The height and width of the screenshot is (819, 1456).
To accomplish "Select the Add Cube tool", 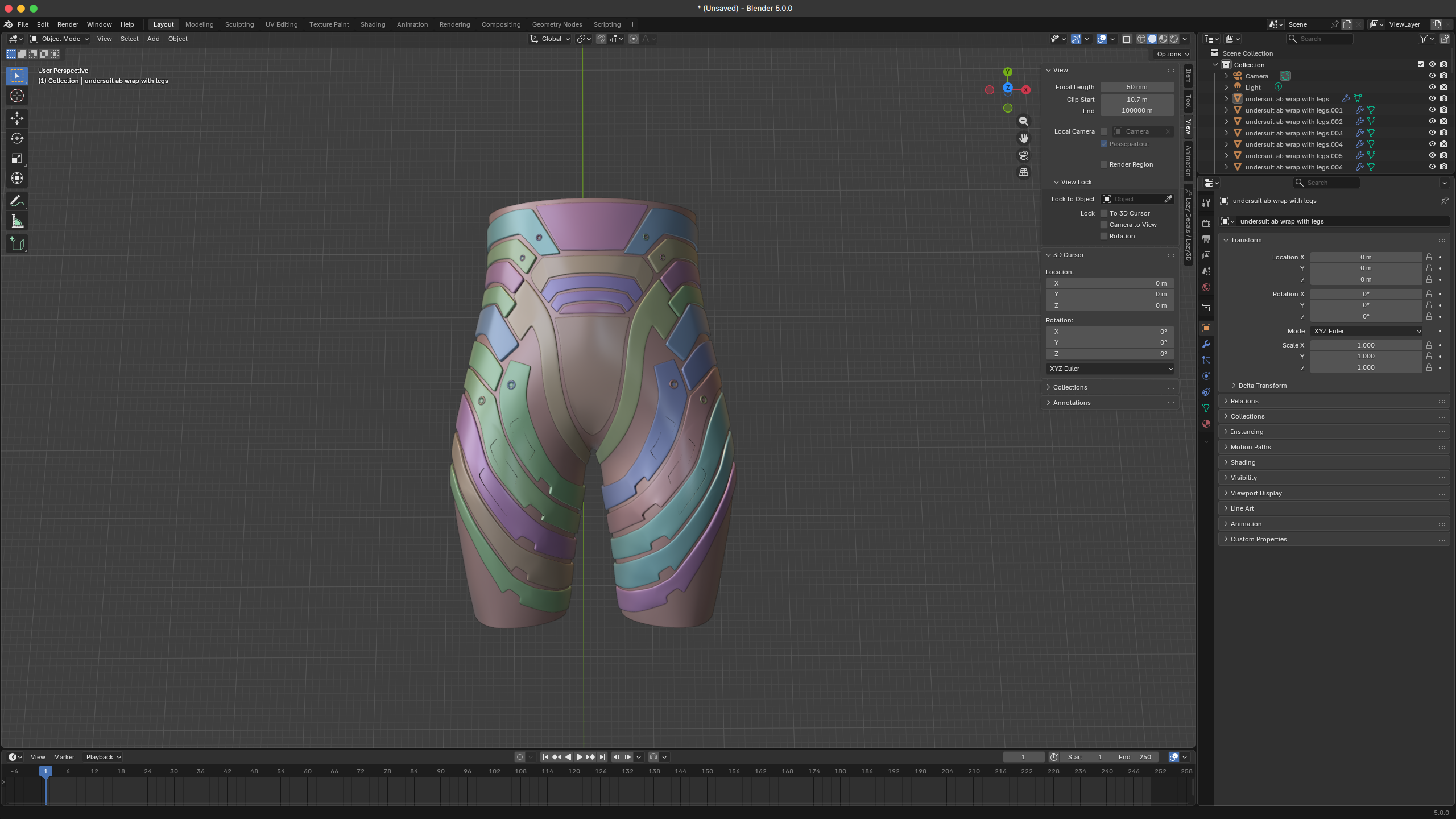I will pyautogui.click(x=16, y=243).
